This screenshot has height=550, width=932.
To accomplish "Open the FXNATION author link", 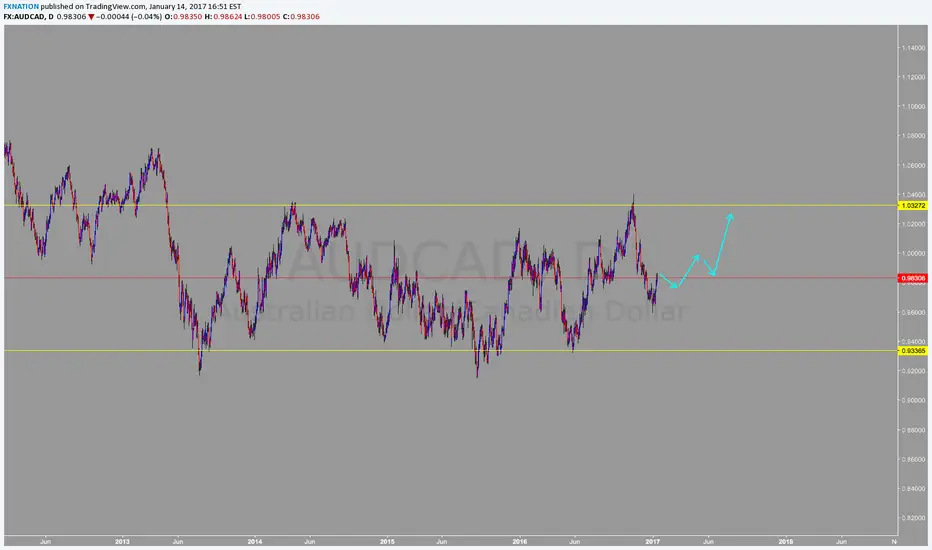I will [21, 7].
